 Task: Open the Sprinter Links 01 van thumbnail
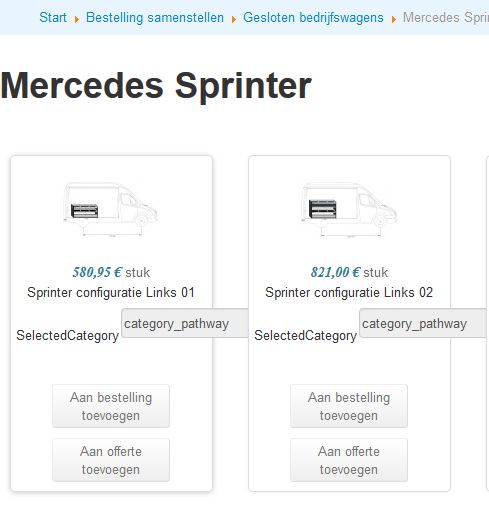[111, 209]
